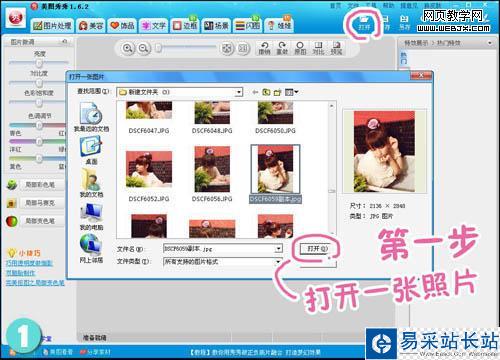Open the 特效展示 effects panel dropdown arrow
The height and width of the screenshot is (360, 500).
(x=489, y=43)
